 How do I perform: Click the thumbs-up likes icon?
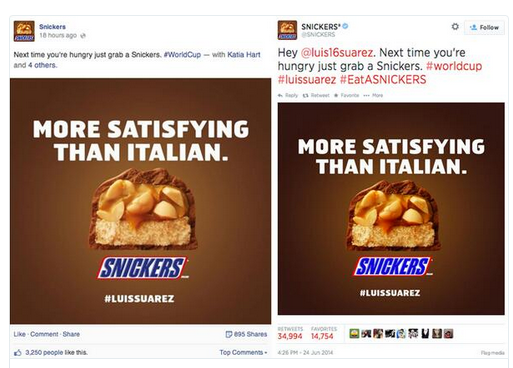(18, 352)
